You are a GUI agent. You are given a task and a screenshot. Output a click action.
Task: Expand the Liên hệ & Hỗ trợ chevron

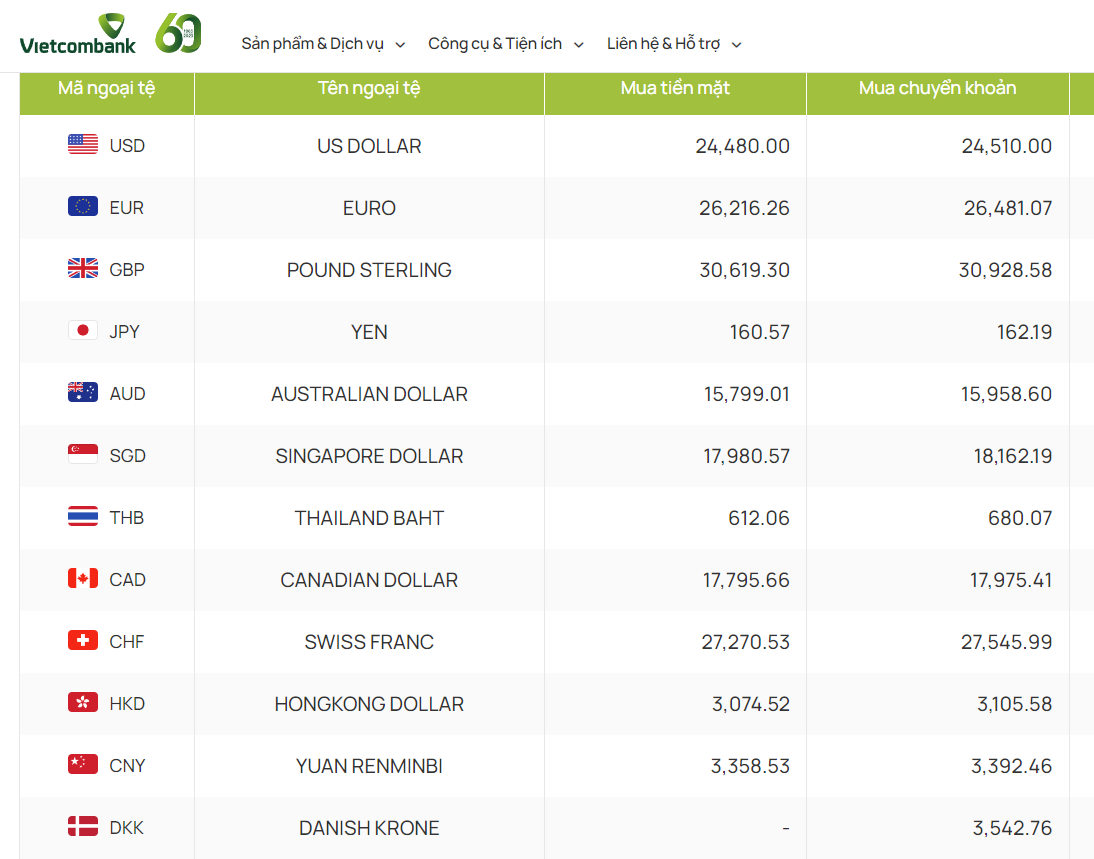tap(737, 45)
